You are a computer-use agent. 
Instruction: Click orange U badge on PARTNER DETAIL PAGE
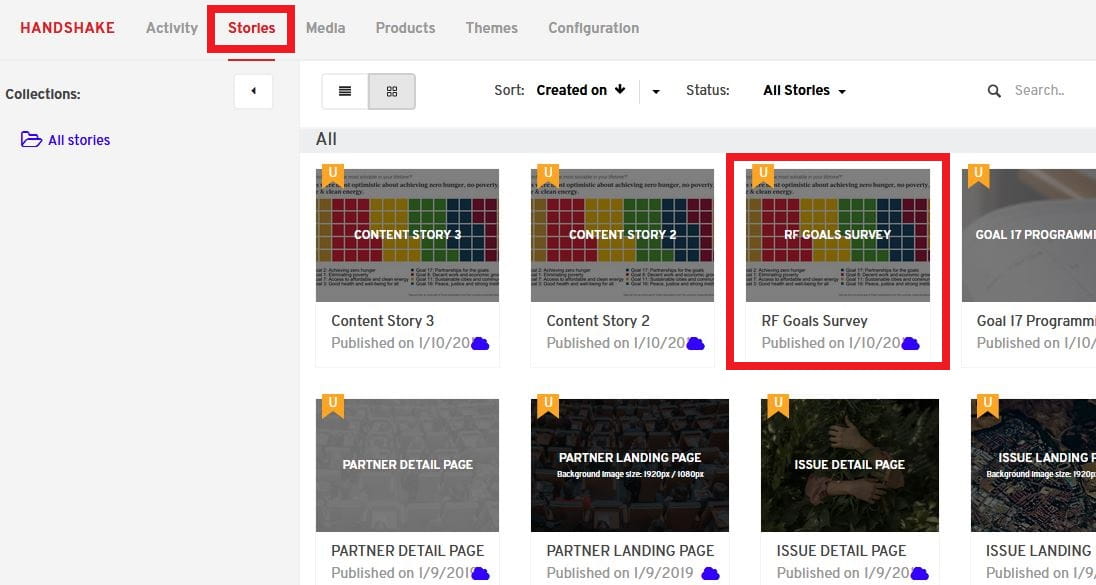pyautogui.click(x=333, y=406)
